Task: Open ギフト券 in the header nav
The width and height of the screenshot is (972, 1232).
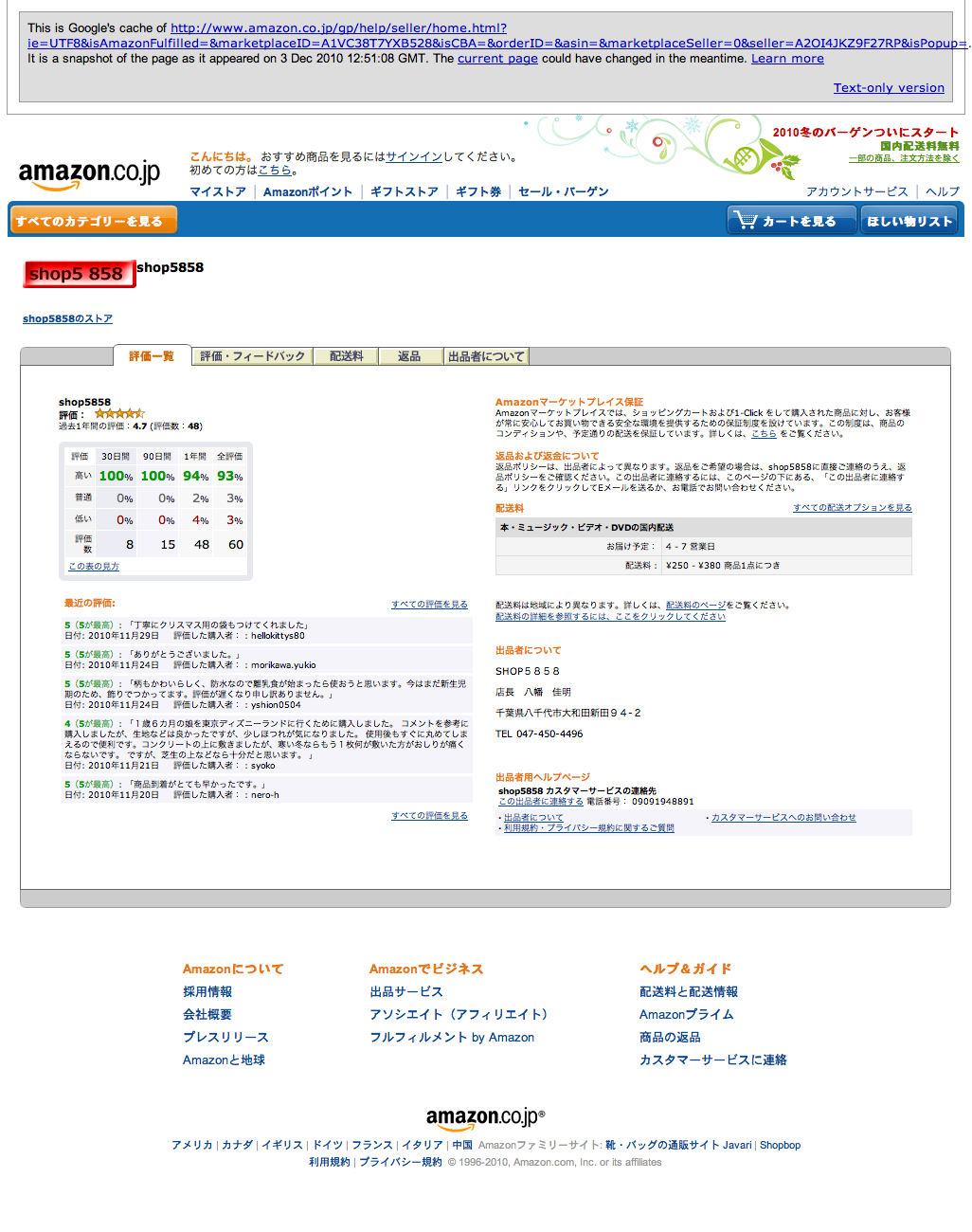Action: pos(478,191)
